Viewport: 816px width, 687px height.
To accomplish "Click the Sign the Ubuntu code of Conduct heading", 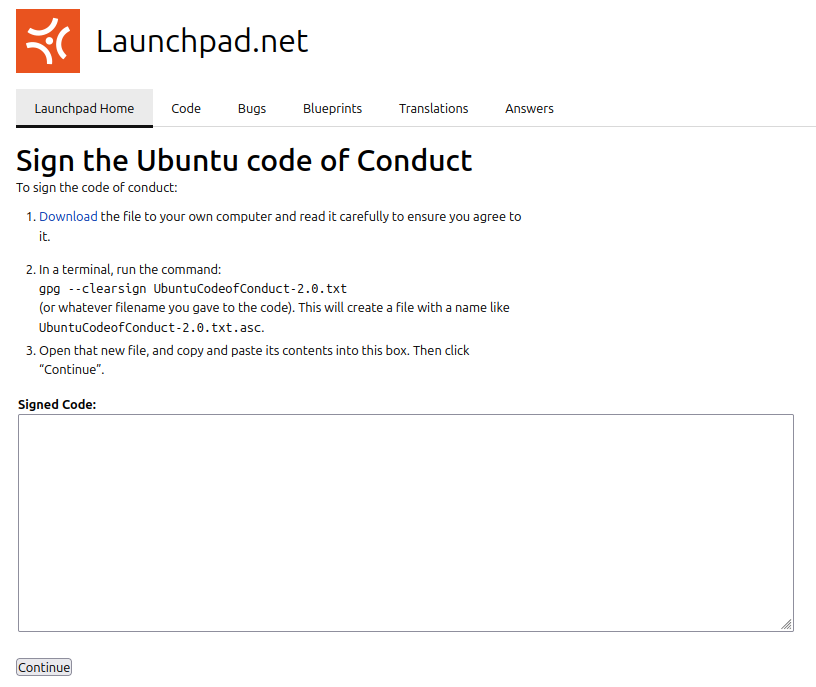I will pos(244,160).
